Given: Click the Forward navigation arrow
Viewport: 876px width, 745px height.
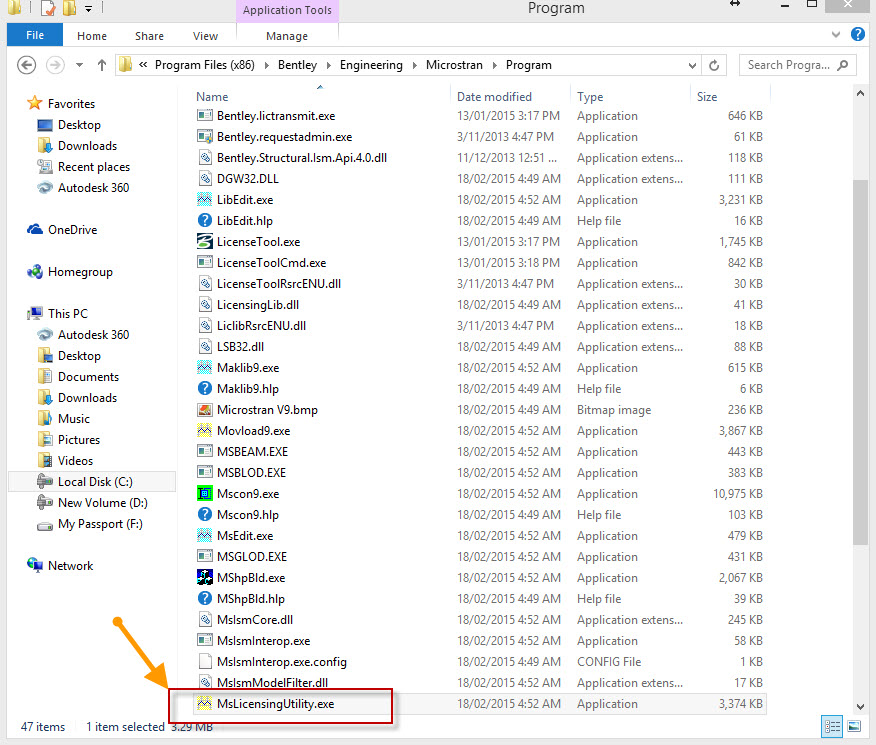Looking at the screenshot, I should 55,65.
